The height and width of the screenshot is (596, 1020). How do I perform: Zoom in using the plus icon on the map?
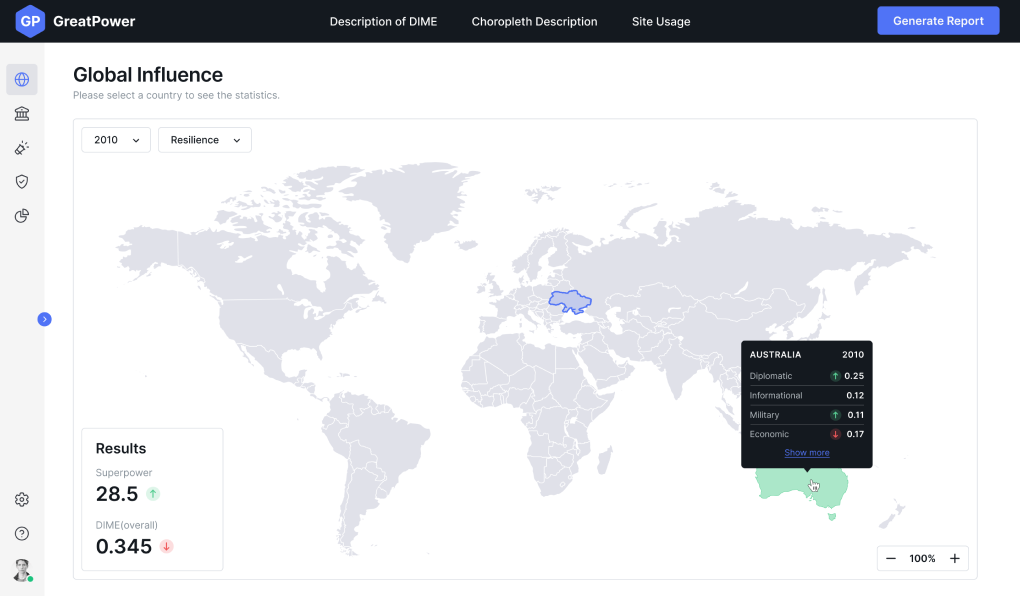click(x=954, y=558)
